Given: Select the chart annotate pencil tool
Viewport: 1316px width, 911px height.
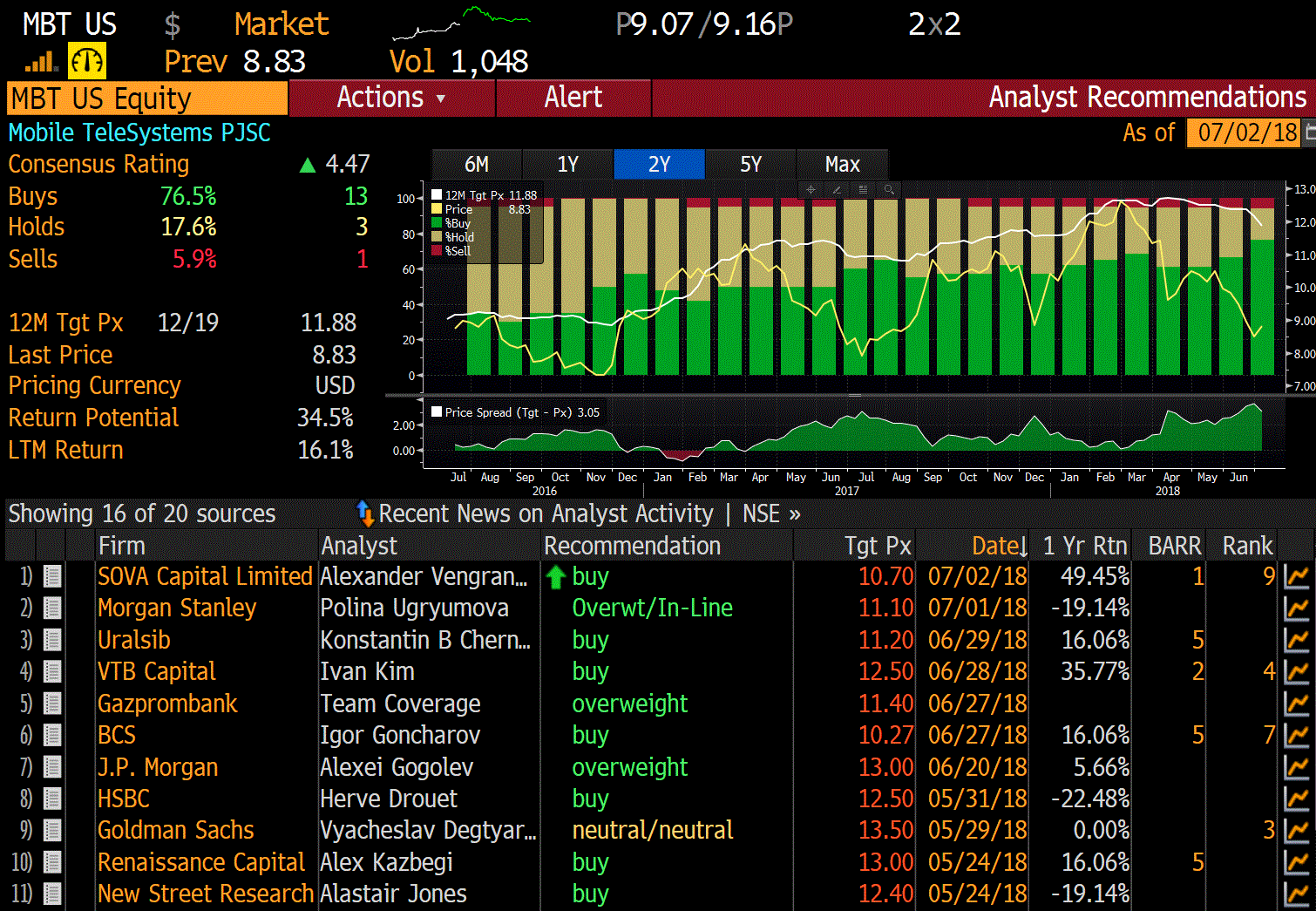Looking at the screenshot, I should click(x=837, y=189).
